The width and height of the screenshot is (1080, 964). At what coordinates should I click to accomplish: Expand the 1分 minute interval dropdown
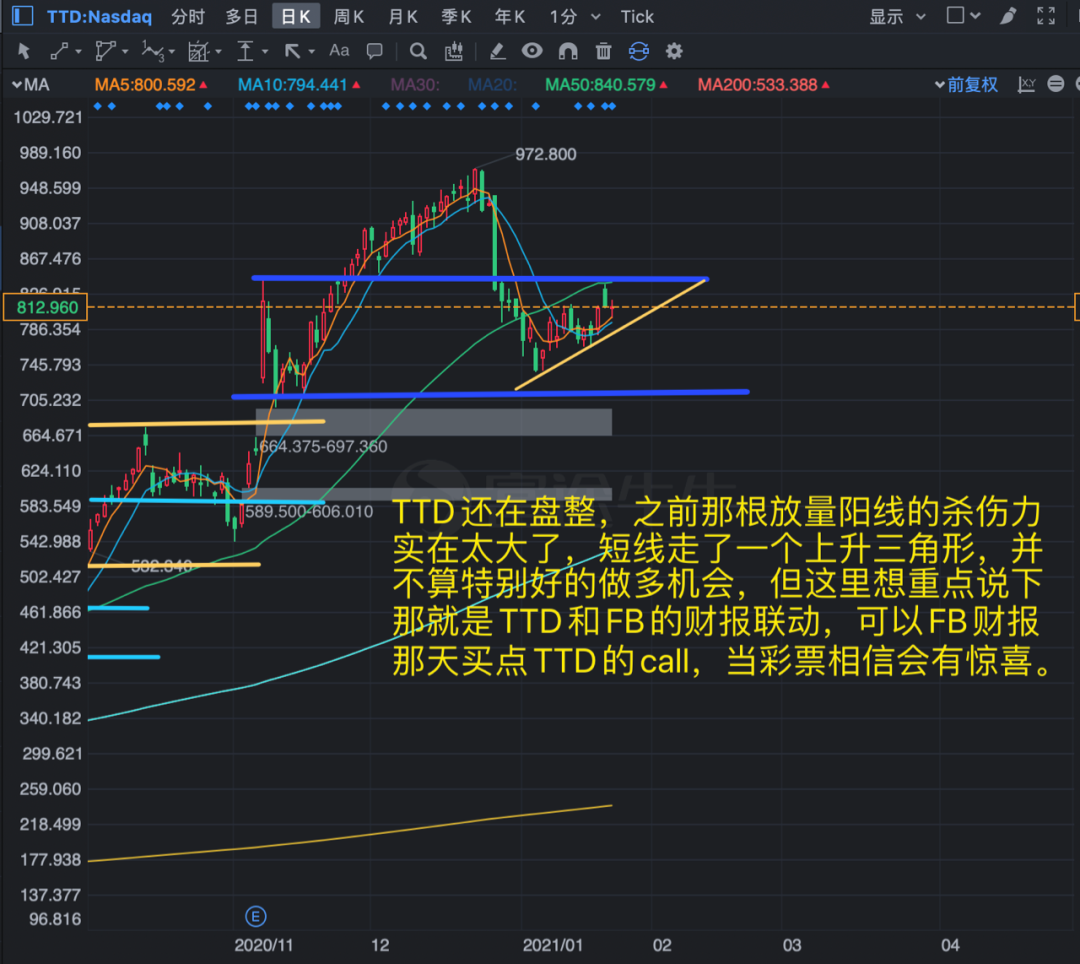coord(596,17)
